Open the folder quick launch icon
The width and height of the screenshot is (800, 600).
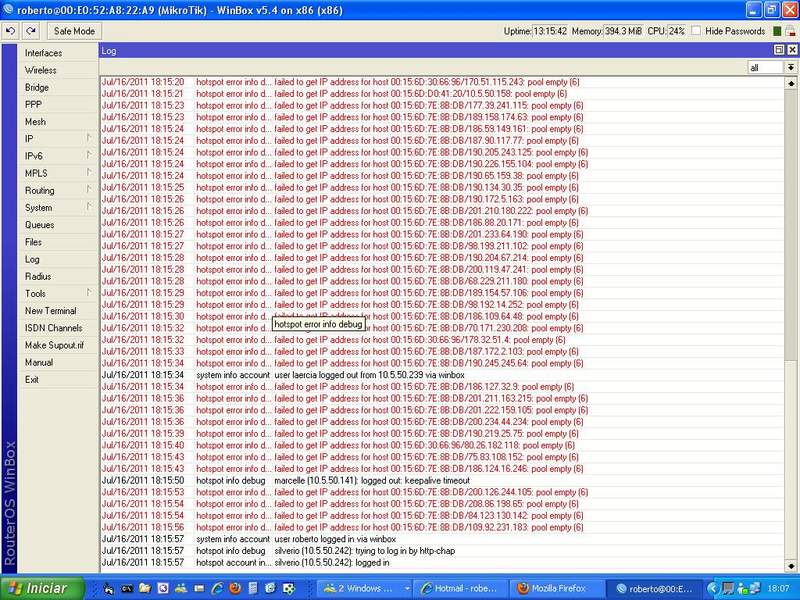(x=145, y=588)
